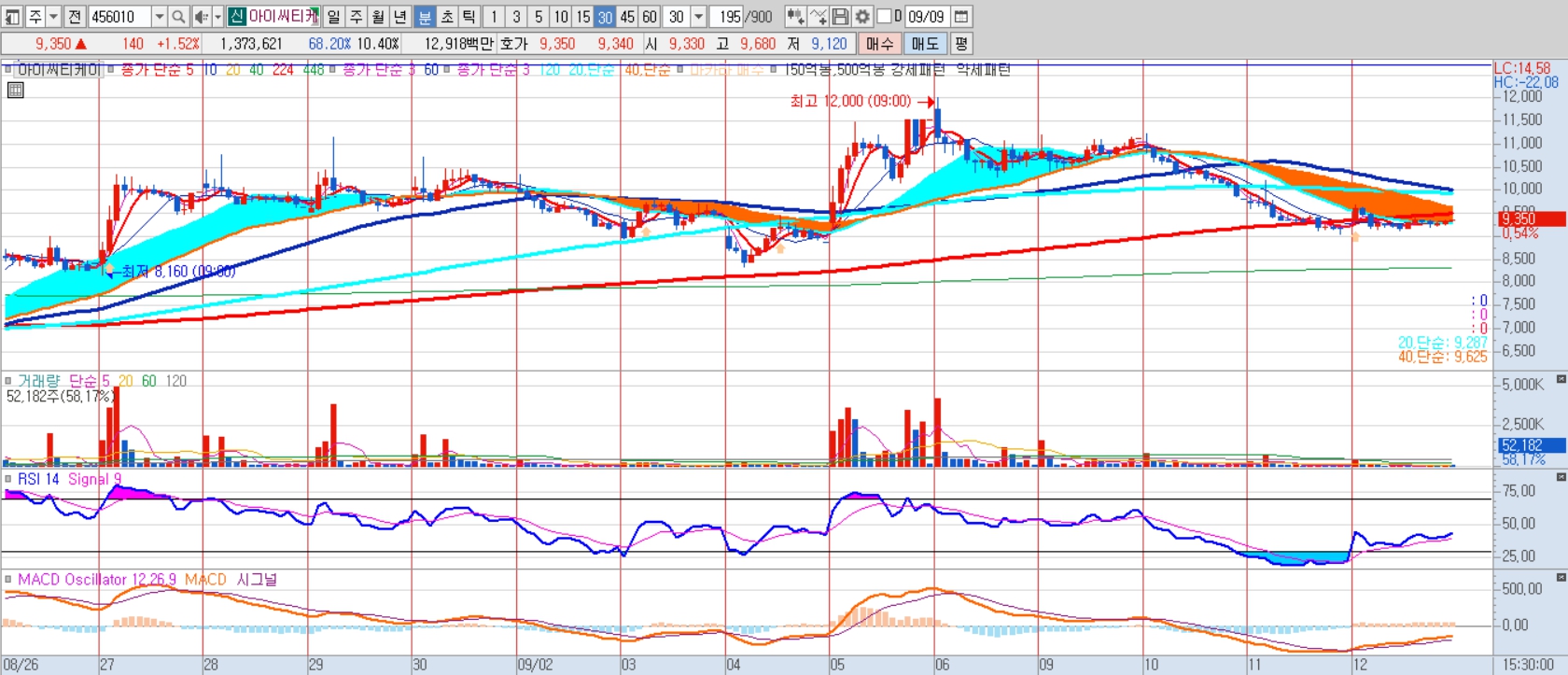Image resolution: width=1568 pixels, height=675 pixels.
Task: Click the 20.단순: 9,287 value label
Action: click(x=1442, y=343)
